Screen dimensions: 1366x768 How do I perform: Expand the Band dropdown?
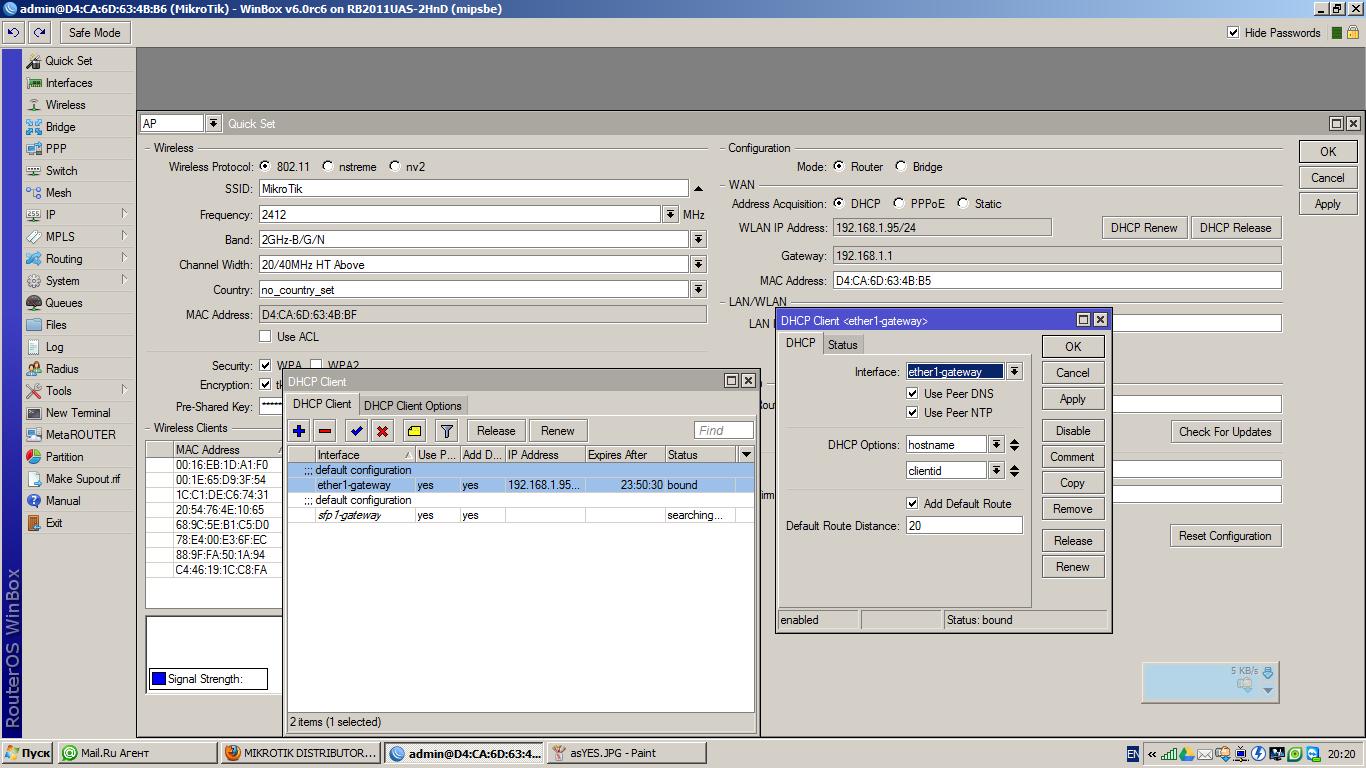[698, 240]
